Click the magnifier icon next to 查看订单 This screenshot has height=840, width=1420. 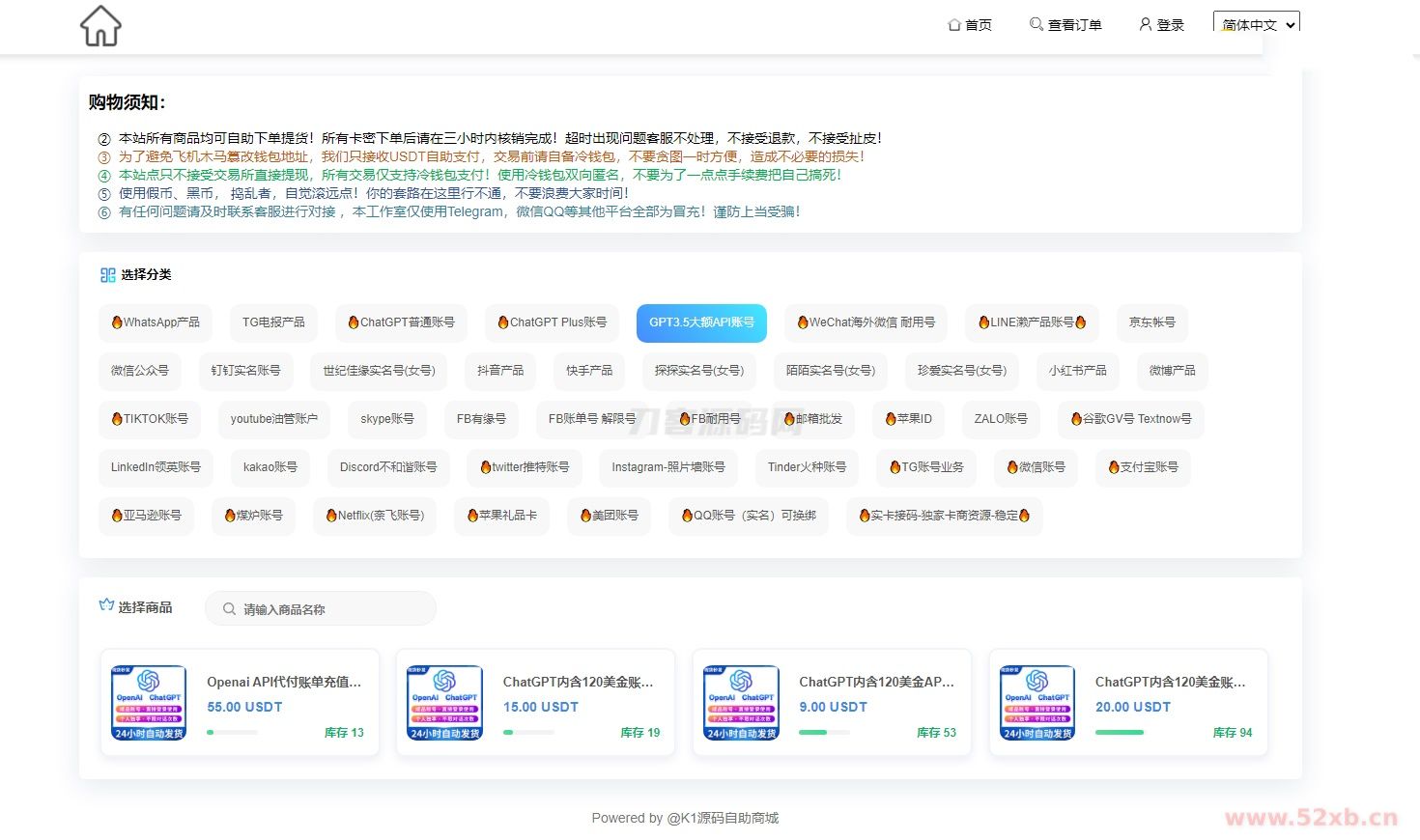[x=1035, y=24]
